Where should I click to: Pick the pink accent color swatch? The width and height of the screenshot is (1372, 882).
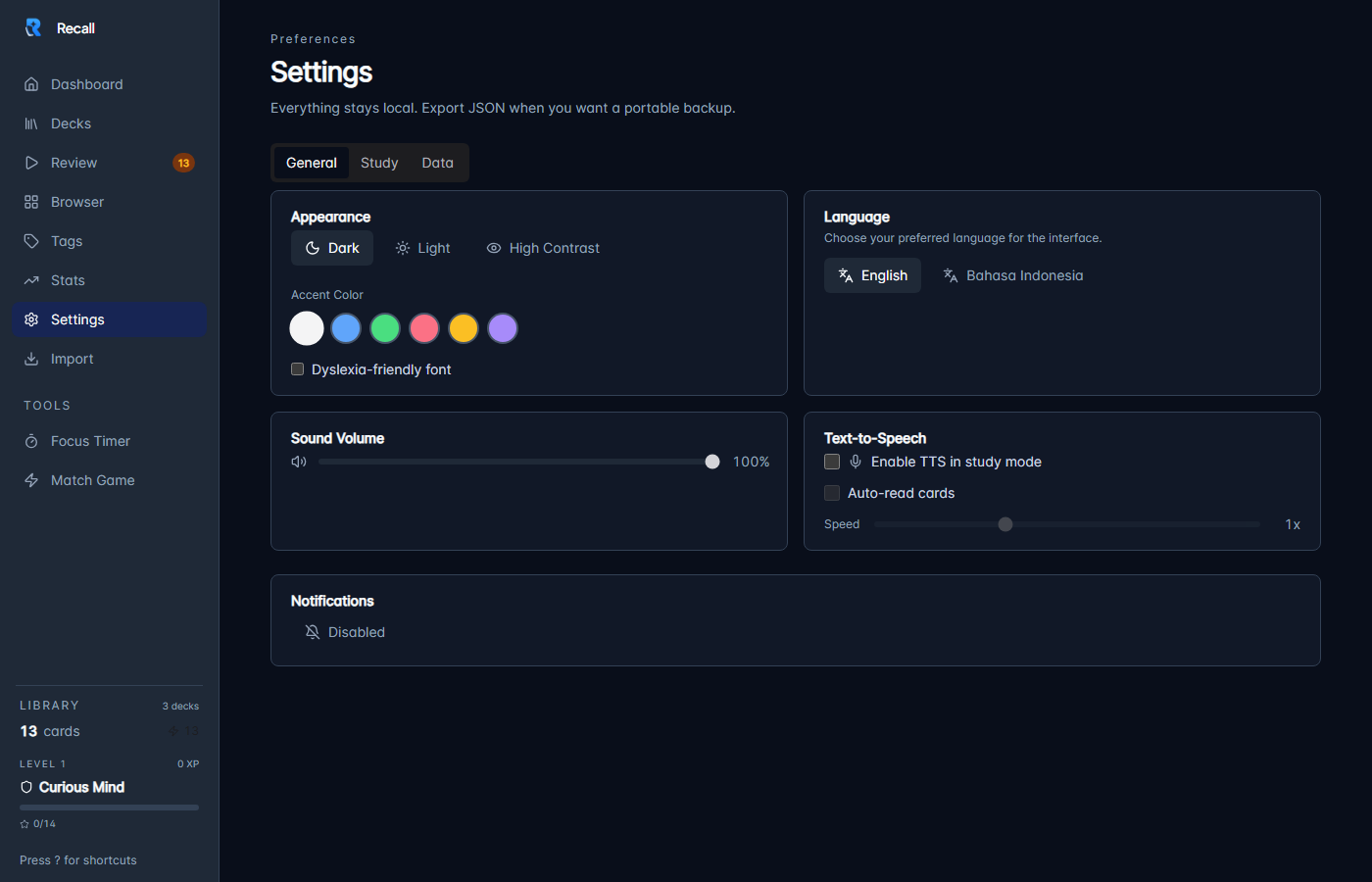coord(424,328)
